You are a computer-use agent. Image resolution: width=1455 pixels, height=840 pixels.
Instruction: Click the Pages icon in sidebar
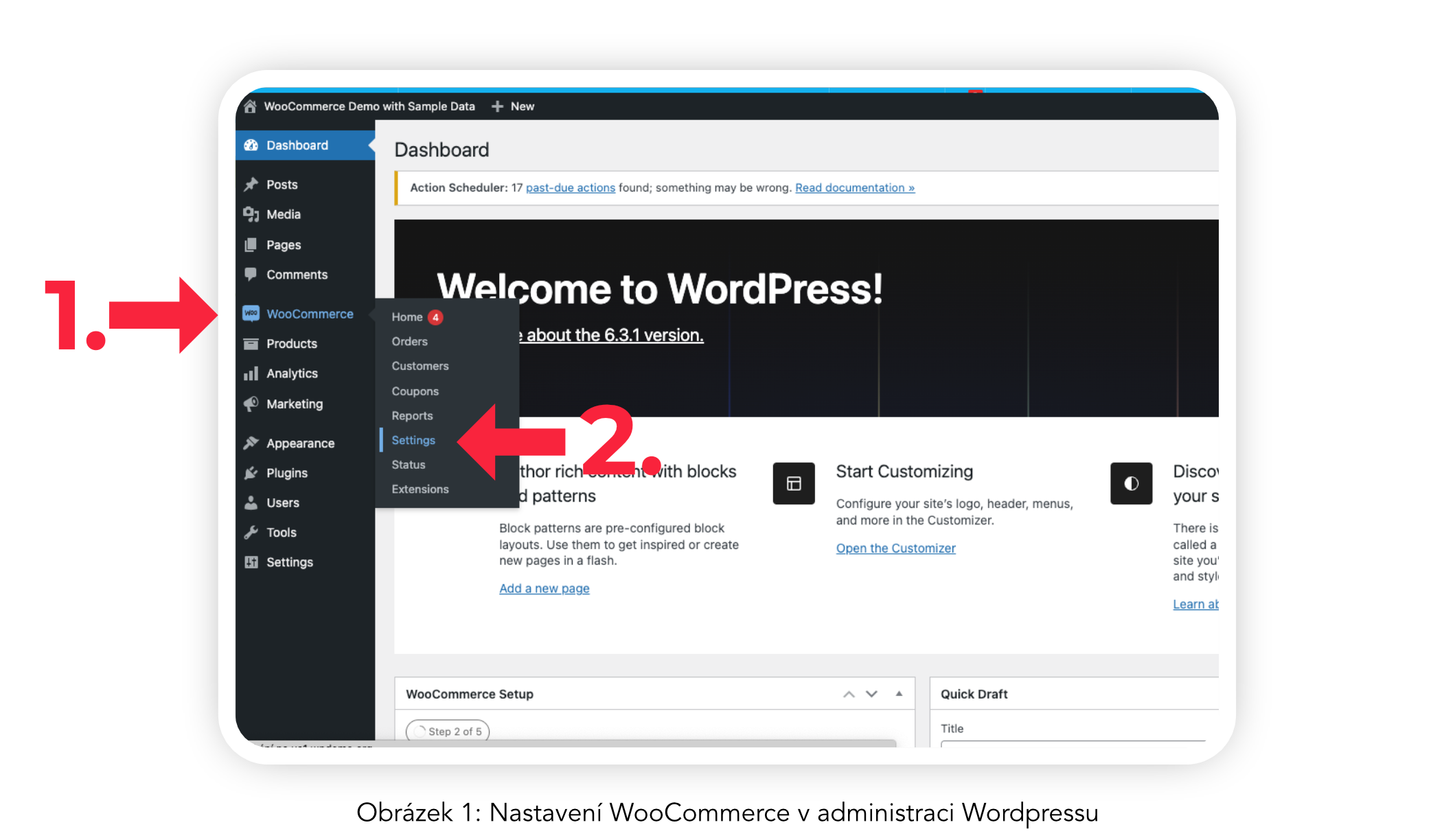coord(251,244)
